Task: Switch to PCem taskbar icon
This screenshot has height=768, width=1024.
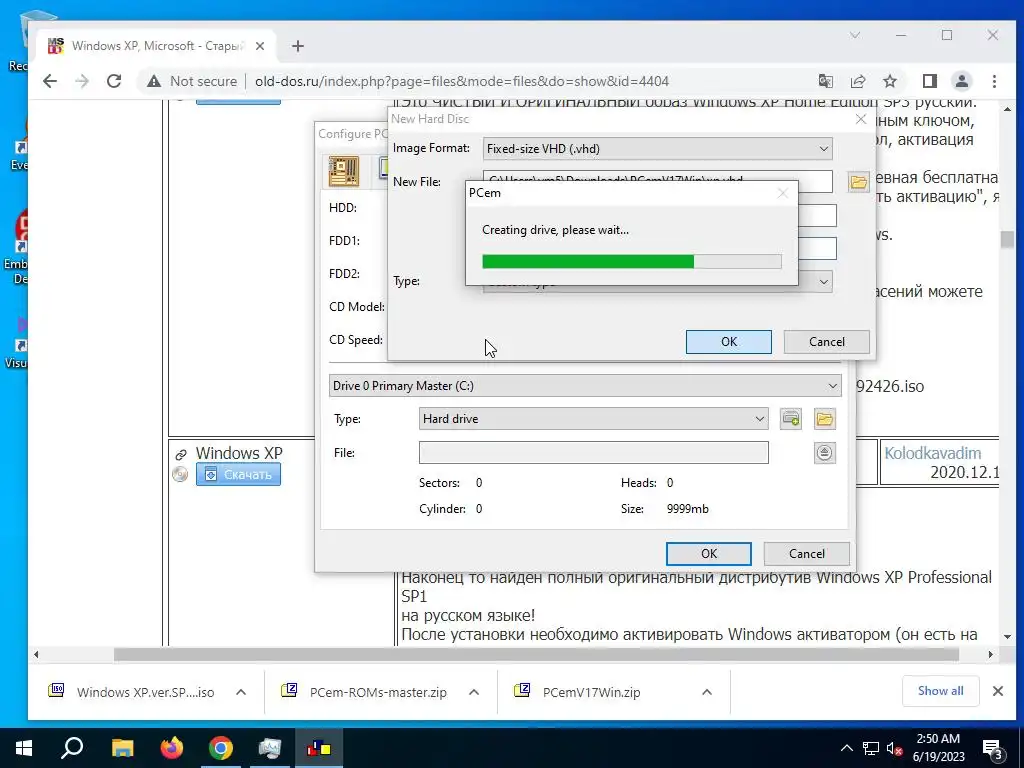Action: click(x=319, y=748)
